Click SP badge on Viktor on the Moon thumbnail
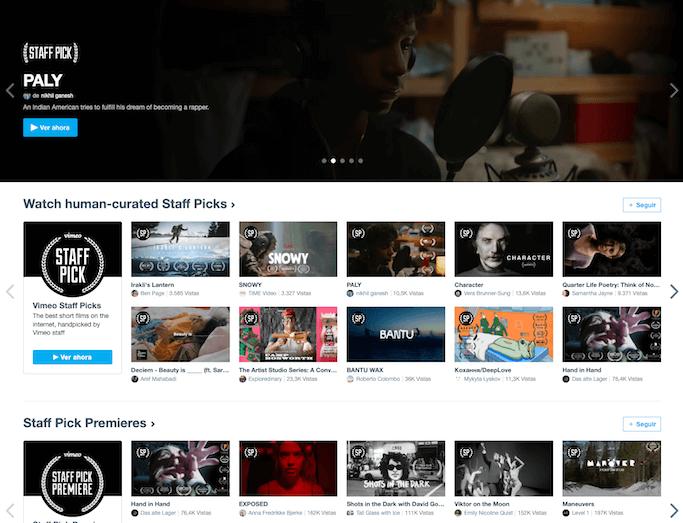The width and height of the screenshot is (683, 523). pyautogui.click(x=466, y=452)
